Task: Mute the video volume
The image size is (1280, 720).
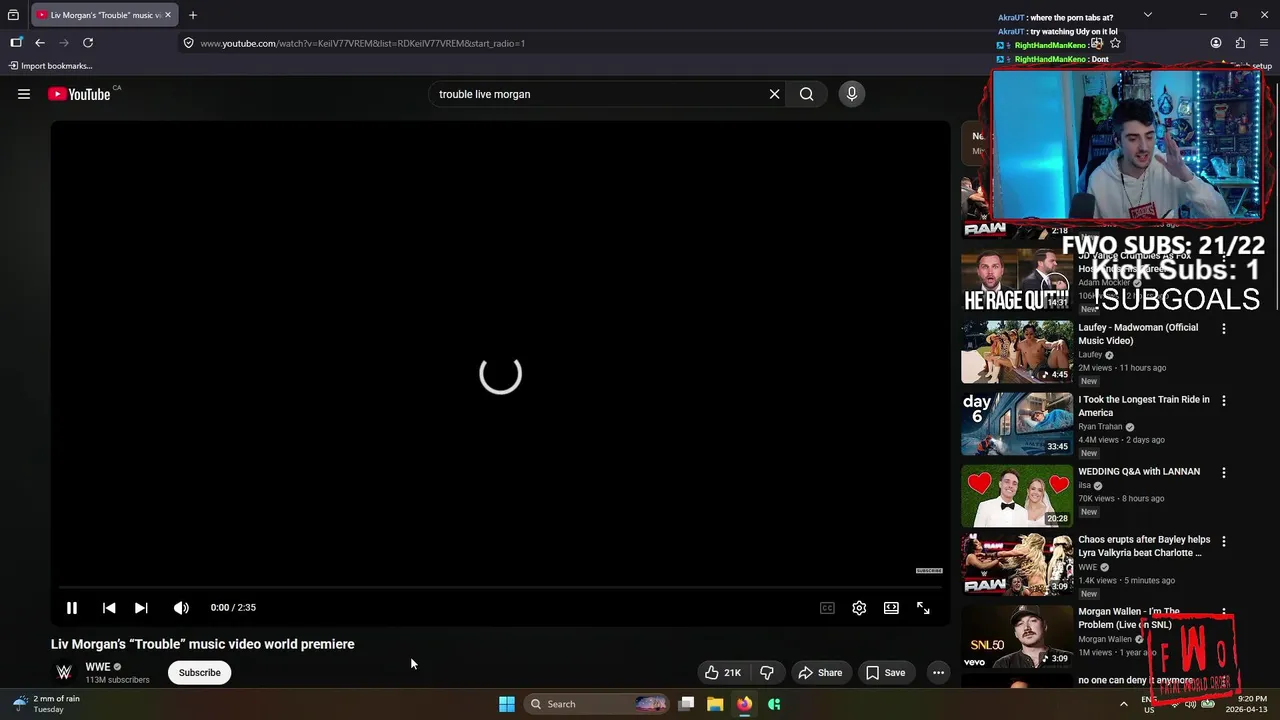Action: (181, 608)
